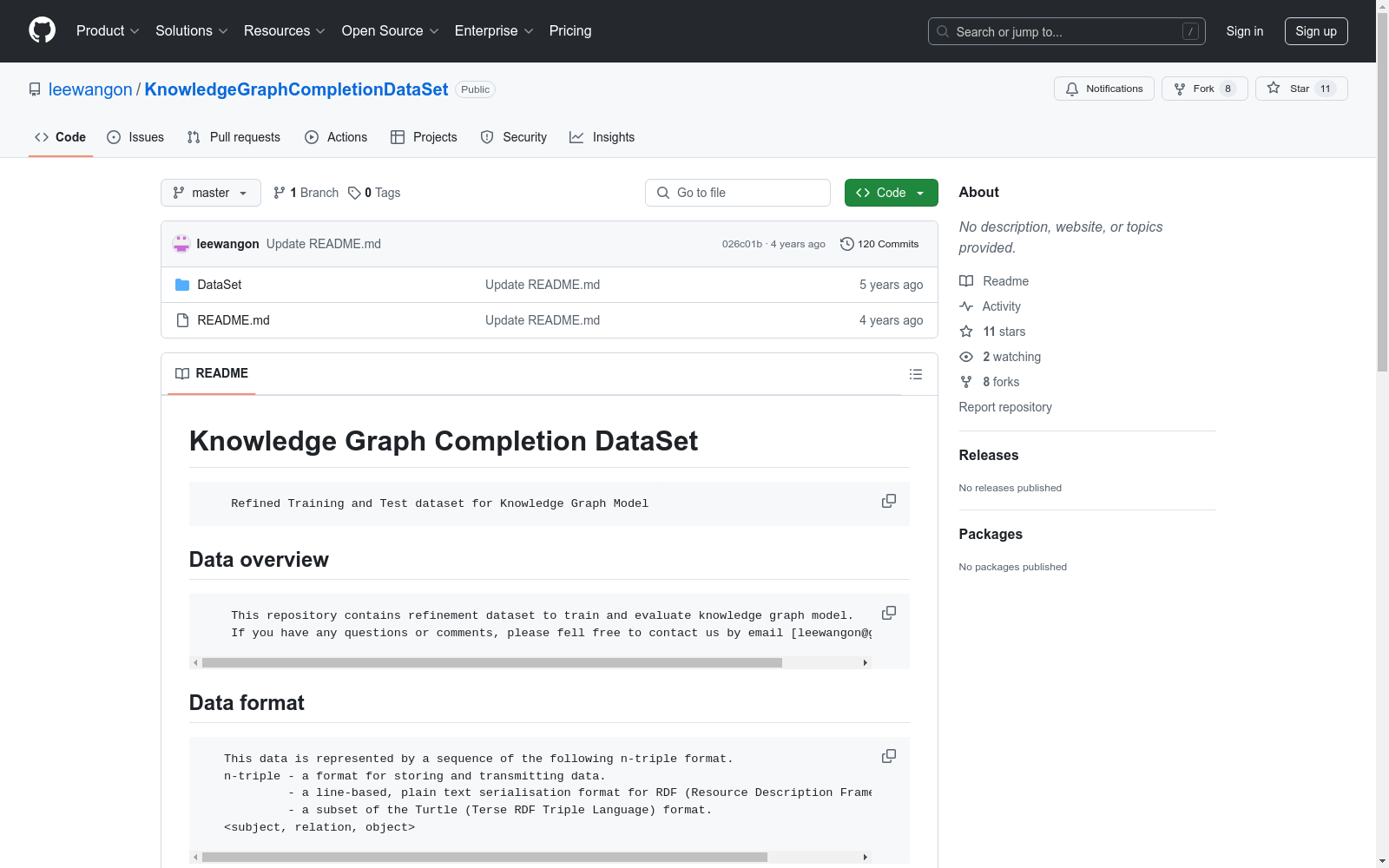Screen dimensions: 1389x868
Task: Open the Security tab
Action: click(514, 137)
